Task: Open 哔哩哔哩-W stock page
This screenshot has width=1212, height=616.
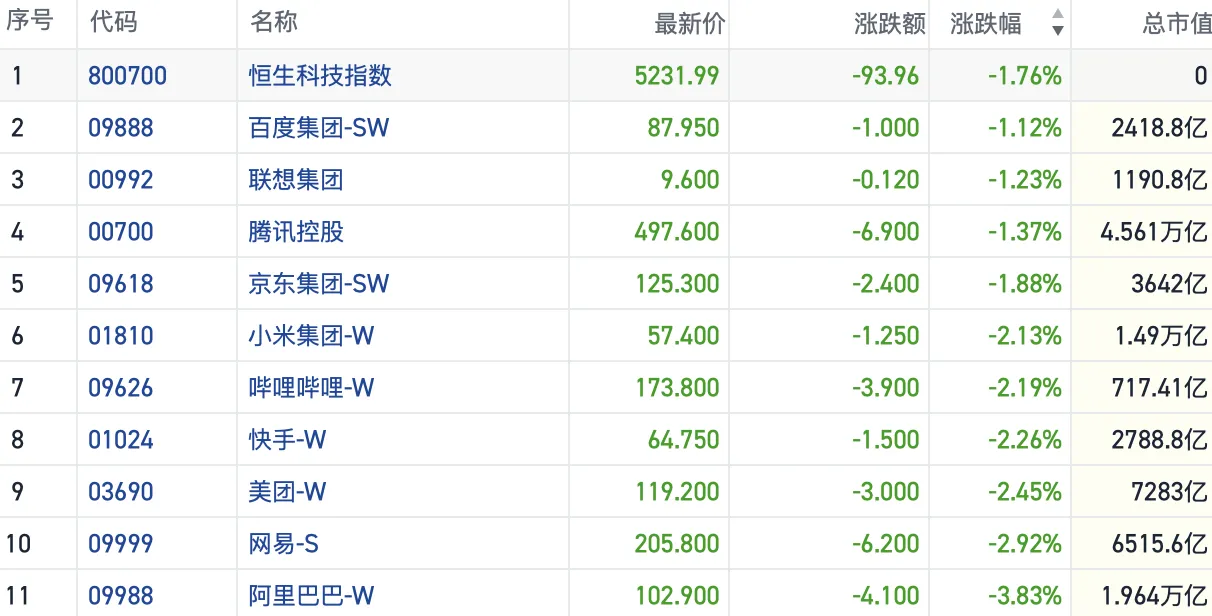Action: pos(312,388)
